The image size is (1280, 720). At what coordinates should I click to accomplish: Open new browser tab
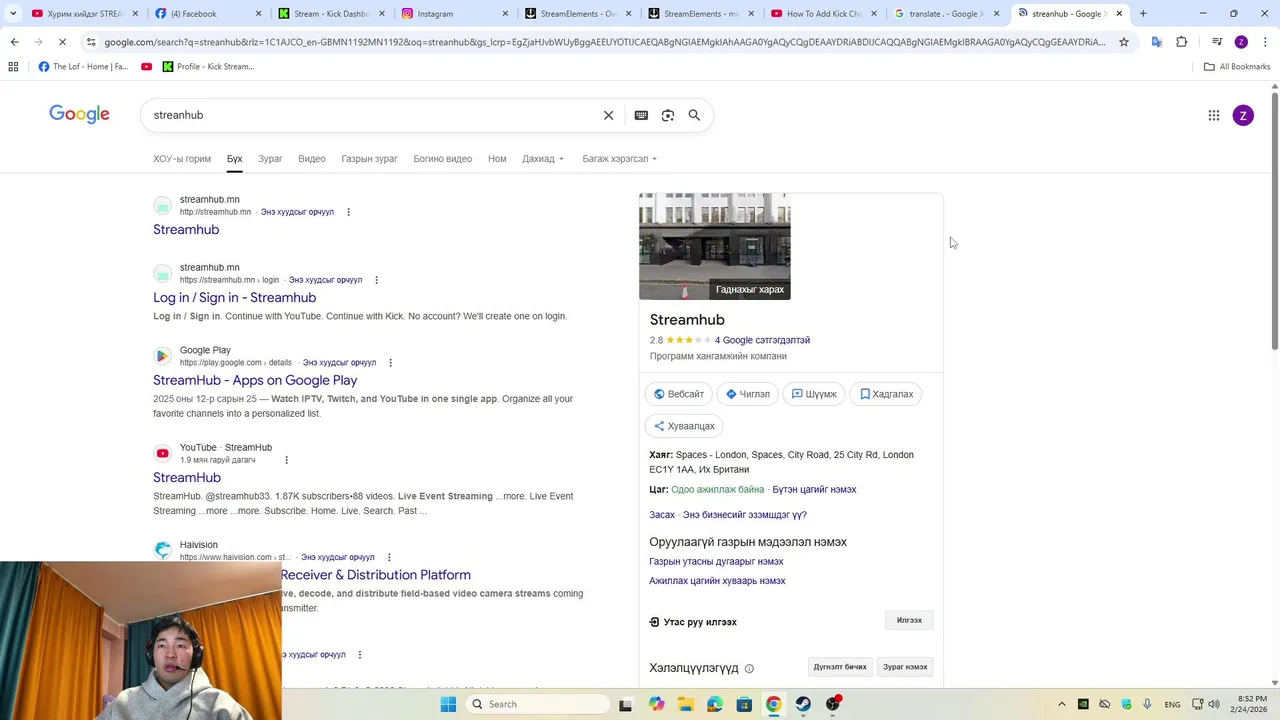(1143, 14)
